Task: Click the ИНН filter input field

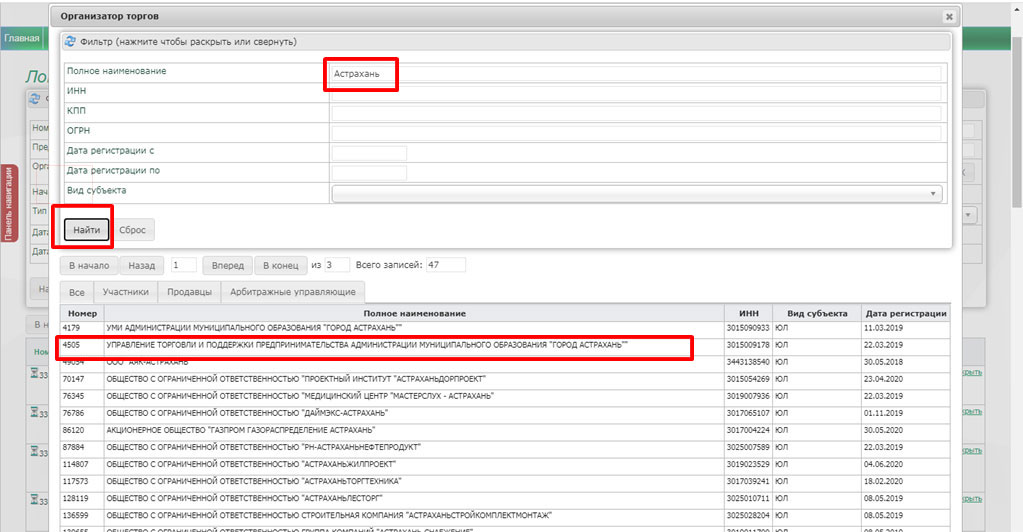Action: pyautogui.click(x=636, y=93)
